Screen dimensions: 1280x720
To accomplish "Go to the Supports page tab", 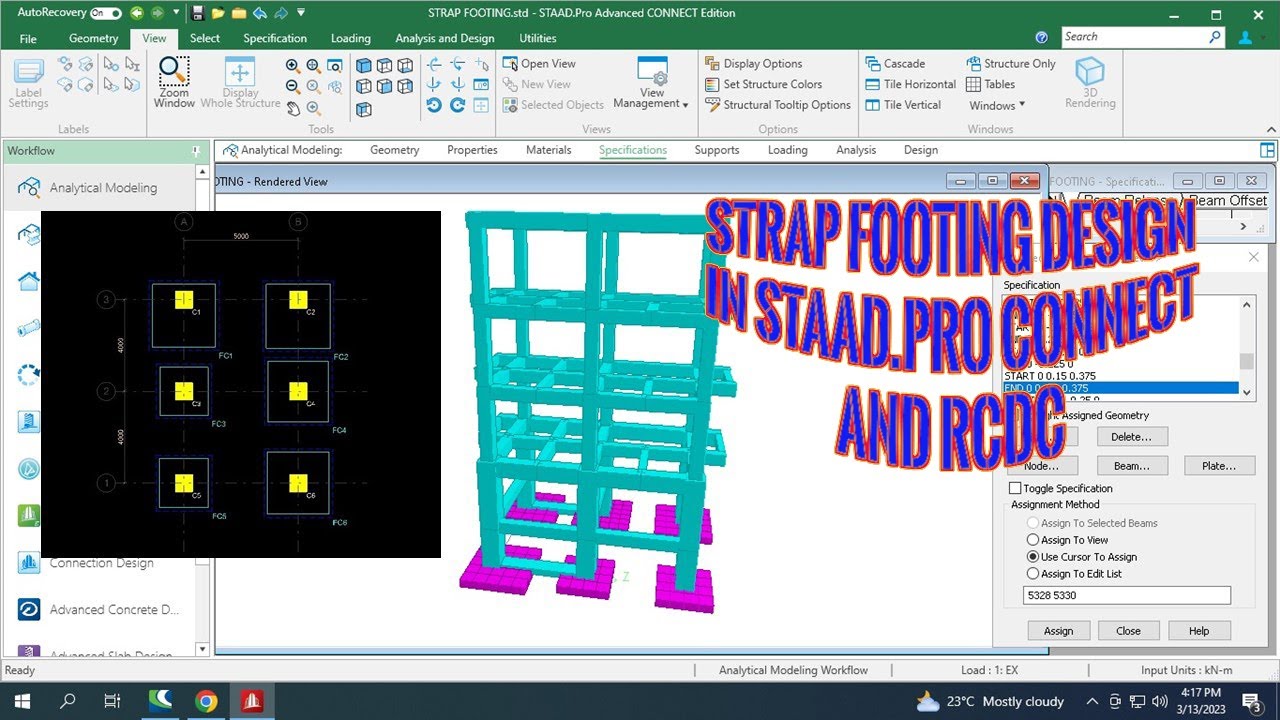I will click(x=717, y=150).
